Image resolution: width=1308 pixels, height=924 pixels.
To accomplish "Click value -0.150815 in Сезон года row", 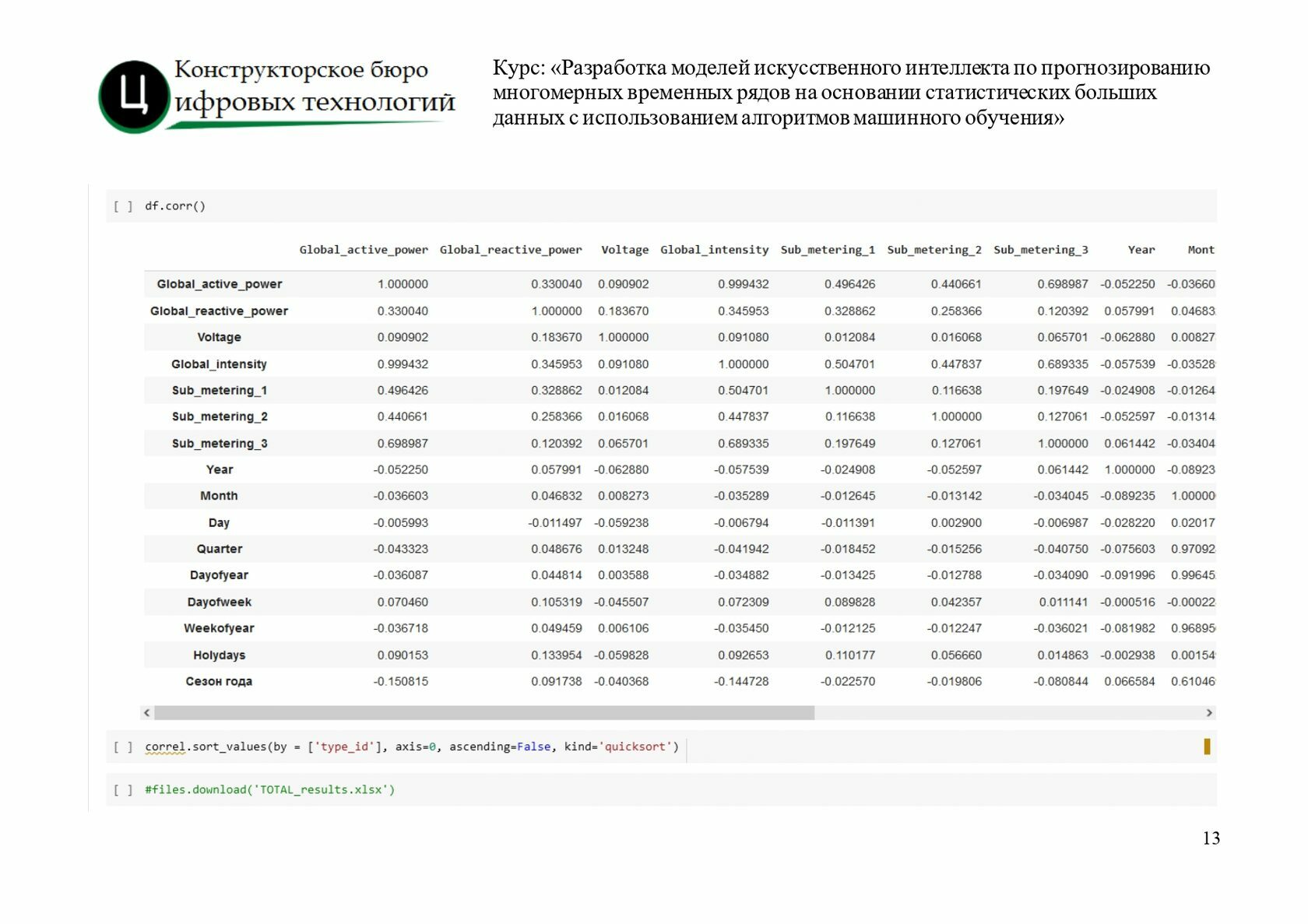I will [401, 682].
